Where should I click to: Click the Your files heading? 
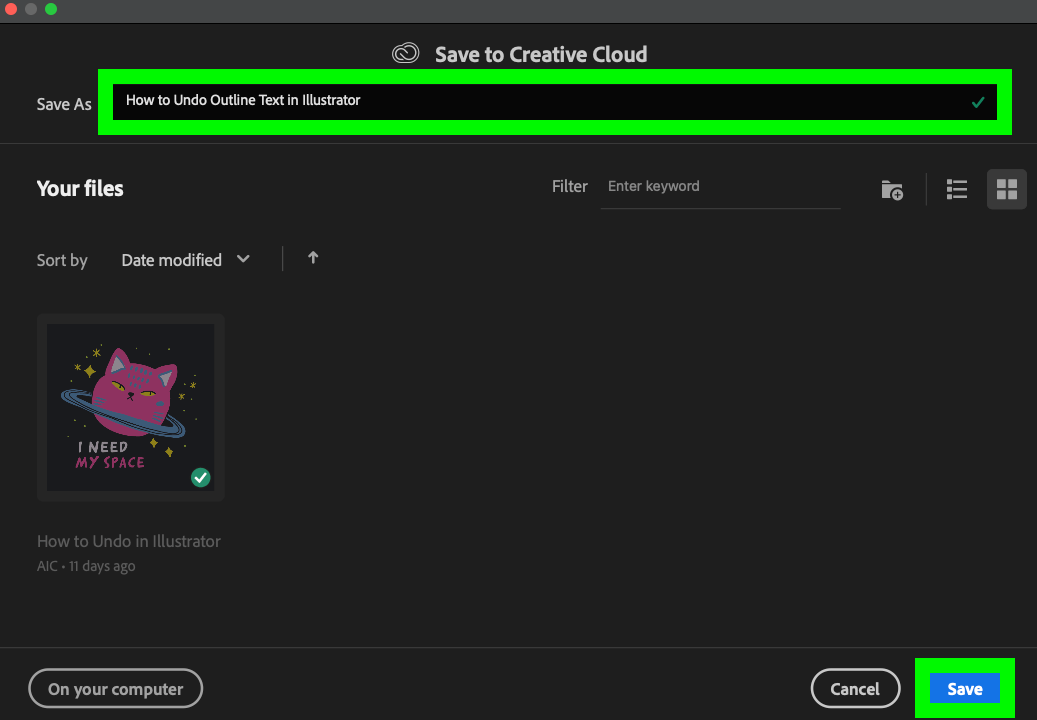click(80, 189)
